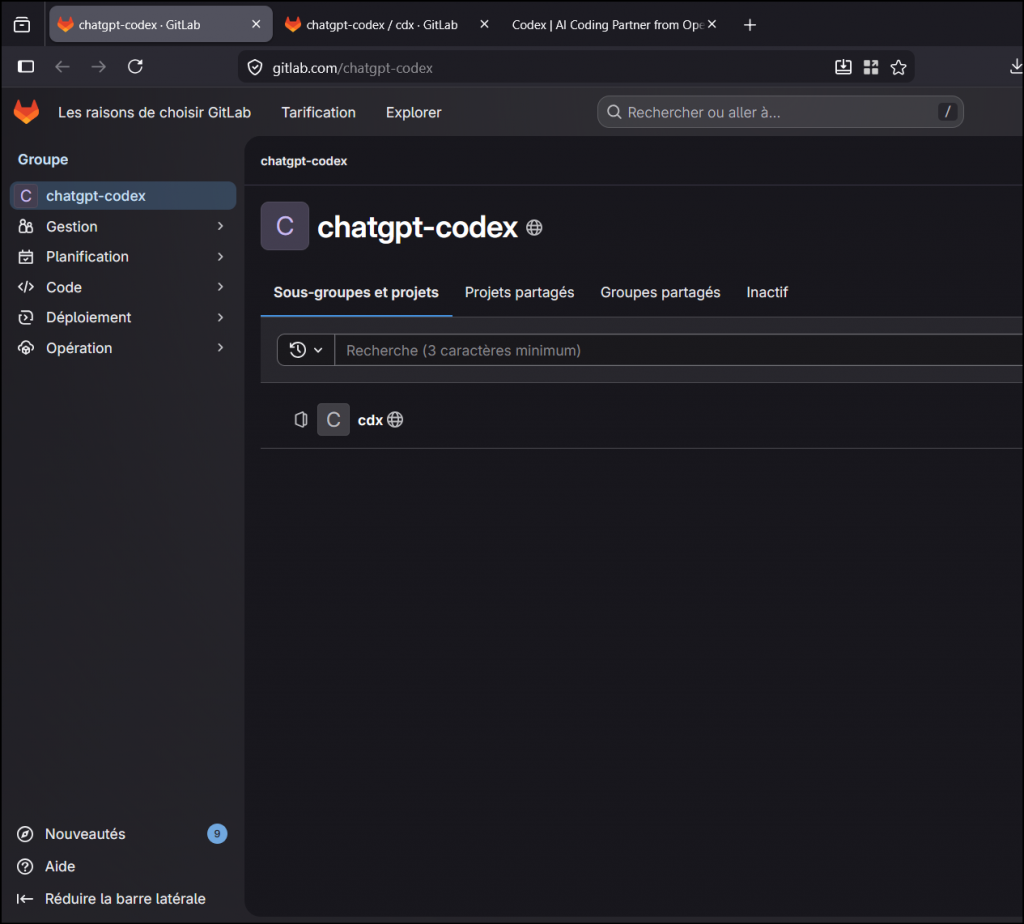The image size is (1024, 924).
Task: Expand the Gestion sidebar section
Action: coord(122,227)
